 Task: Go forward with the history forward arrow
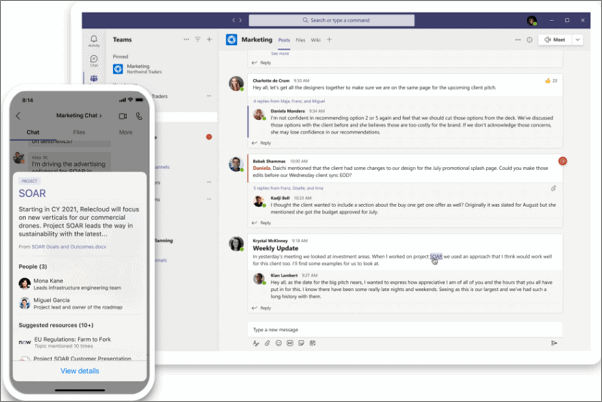tap(240, 20)
